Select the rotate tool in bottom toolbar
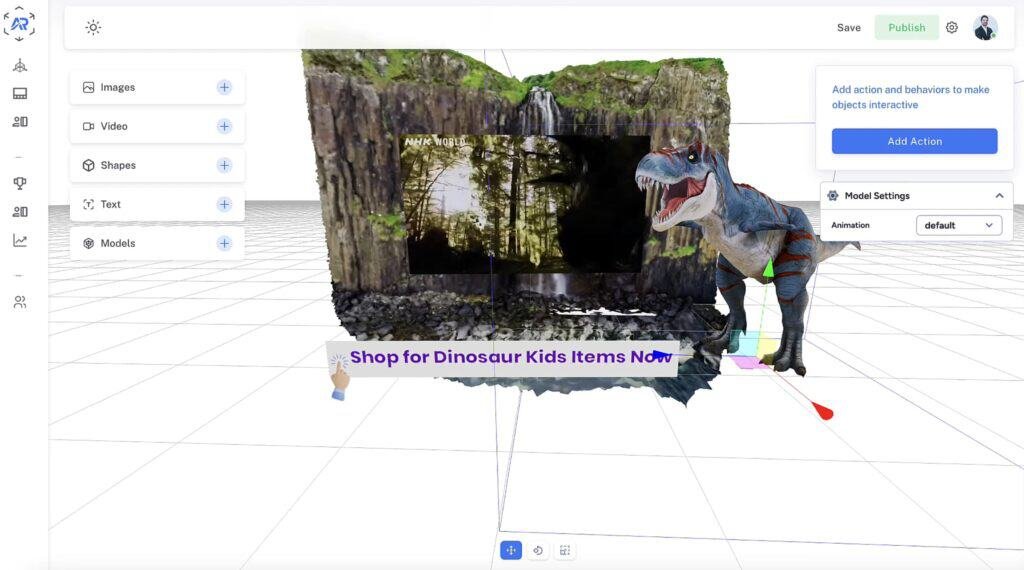 (x=538, y=550)
